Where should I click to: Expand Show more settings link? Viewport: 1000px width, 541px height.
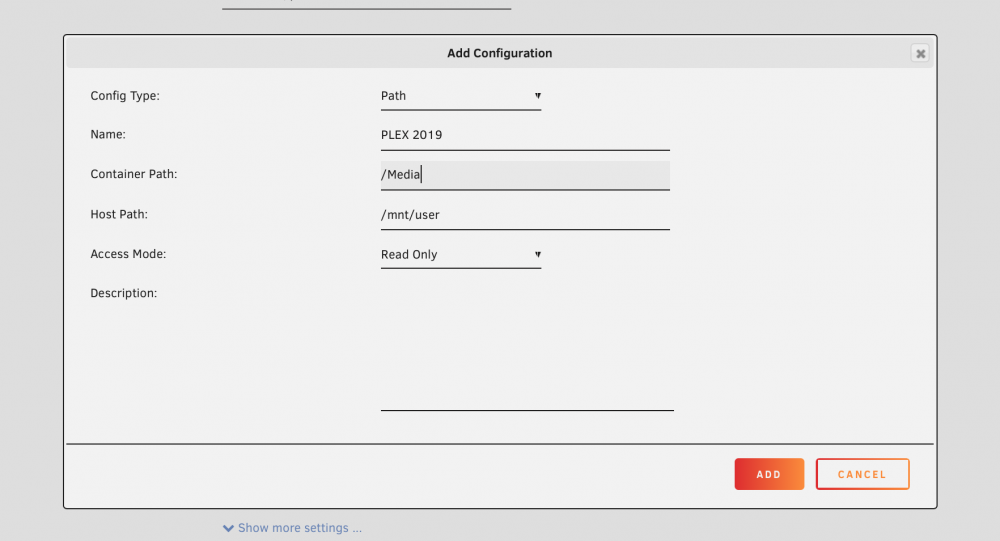[x=292, y=528]
